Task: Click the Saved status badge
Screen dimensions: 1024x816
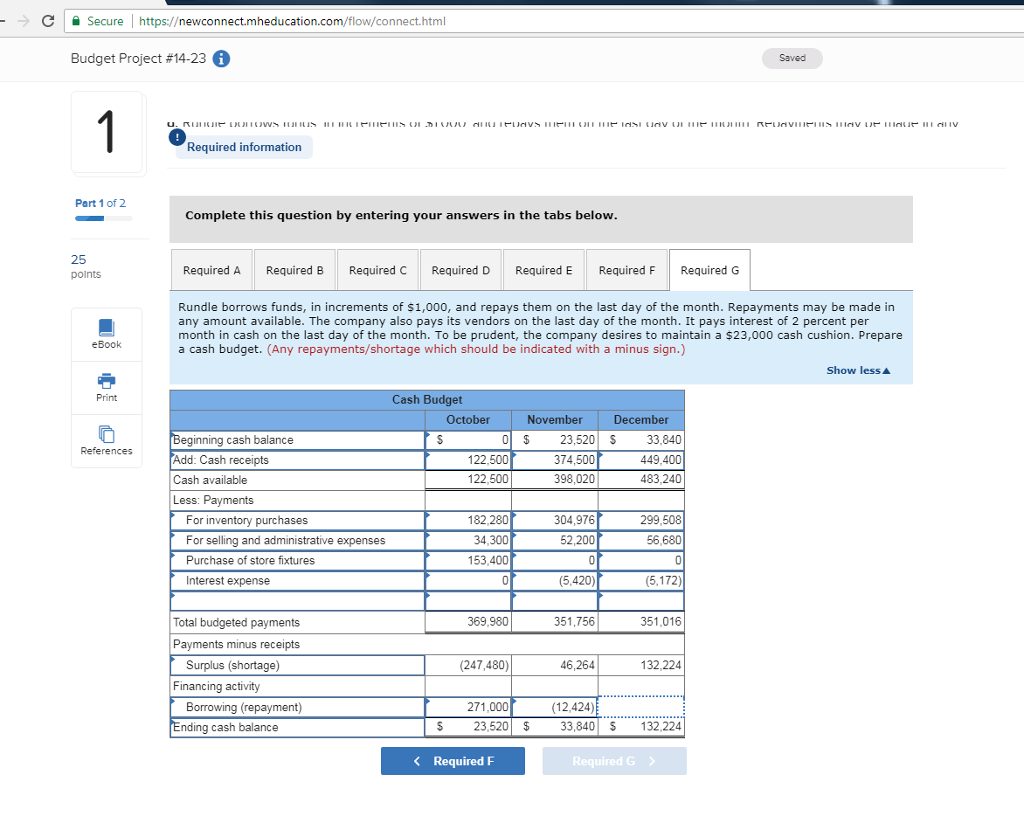Action: click(x=792, y=58)
